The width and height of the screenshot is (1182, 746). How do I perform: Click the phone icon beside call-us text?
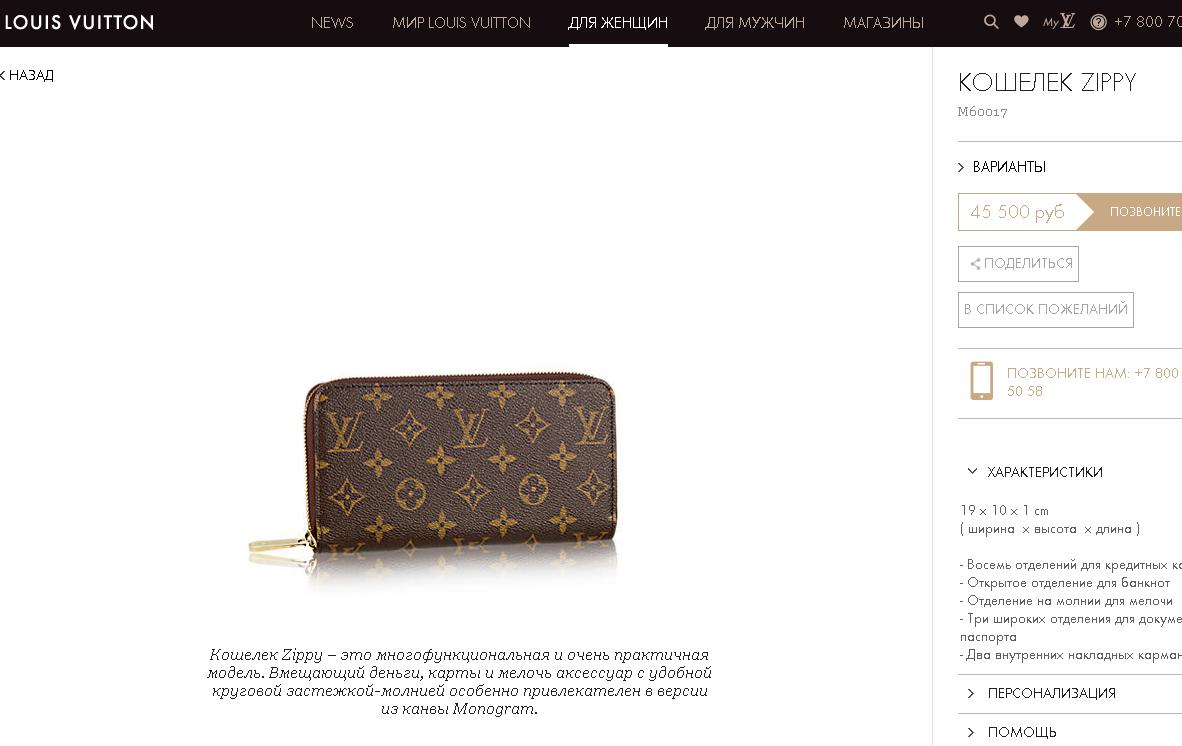(981, 381)
